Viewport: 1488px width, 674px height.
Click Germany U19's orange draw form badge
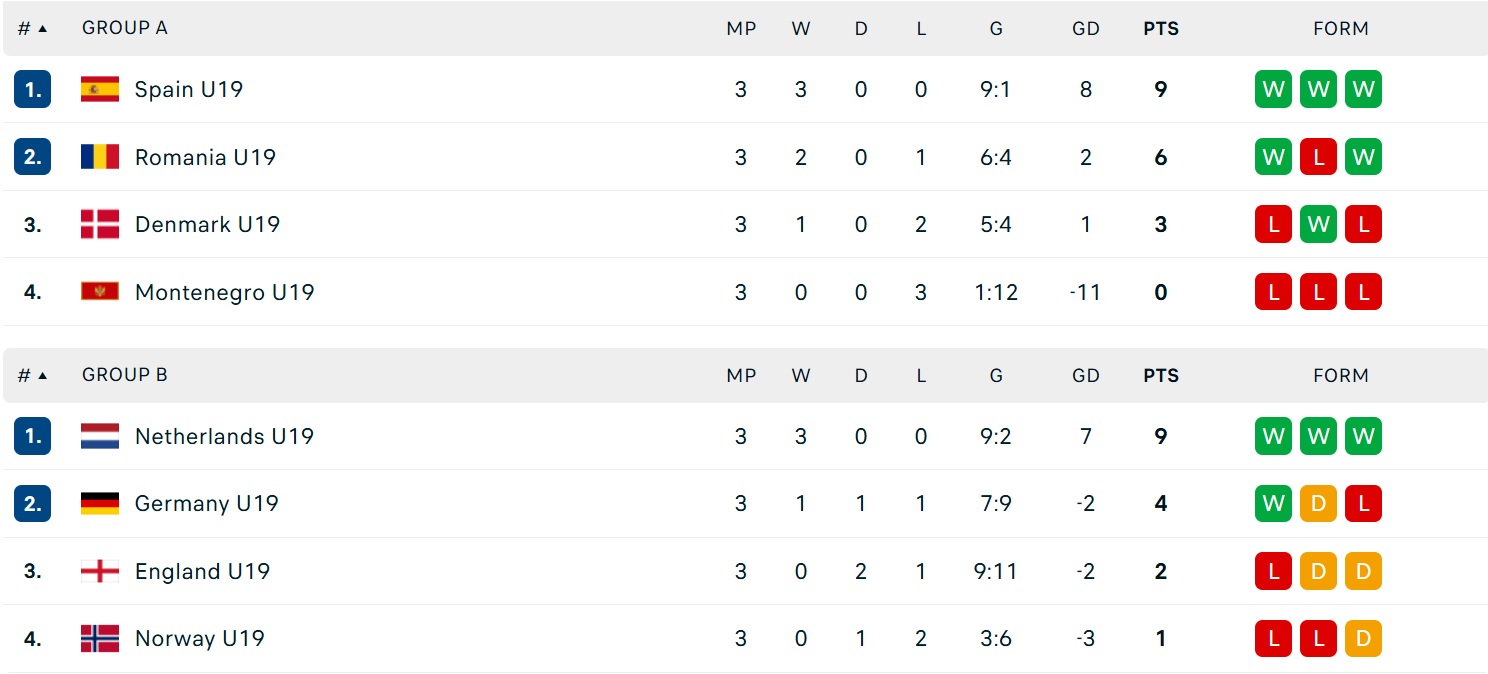(x=1318, y=503)
